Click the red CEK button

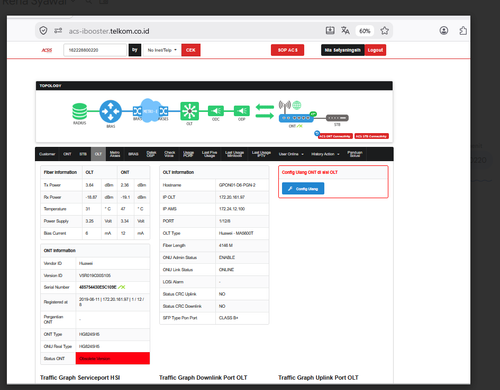[x=191, y=50]
